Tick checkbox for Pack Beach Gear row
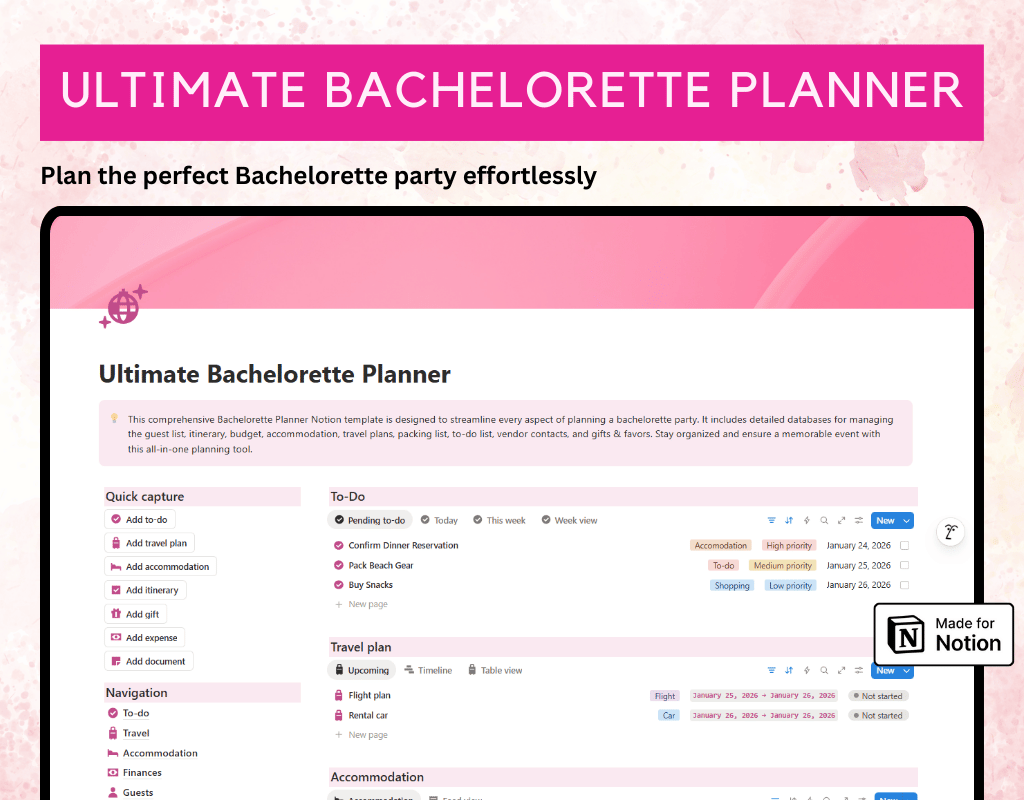This screenshot has width=1024, height=800. point(904,565)
